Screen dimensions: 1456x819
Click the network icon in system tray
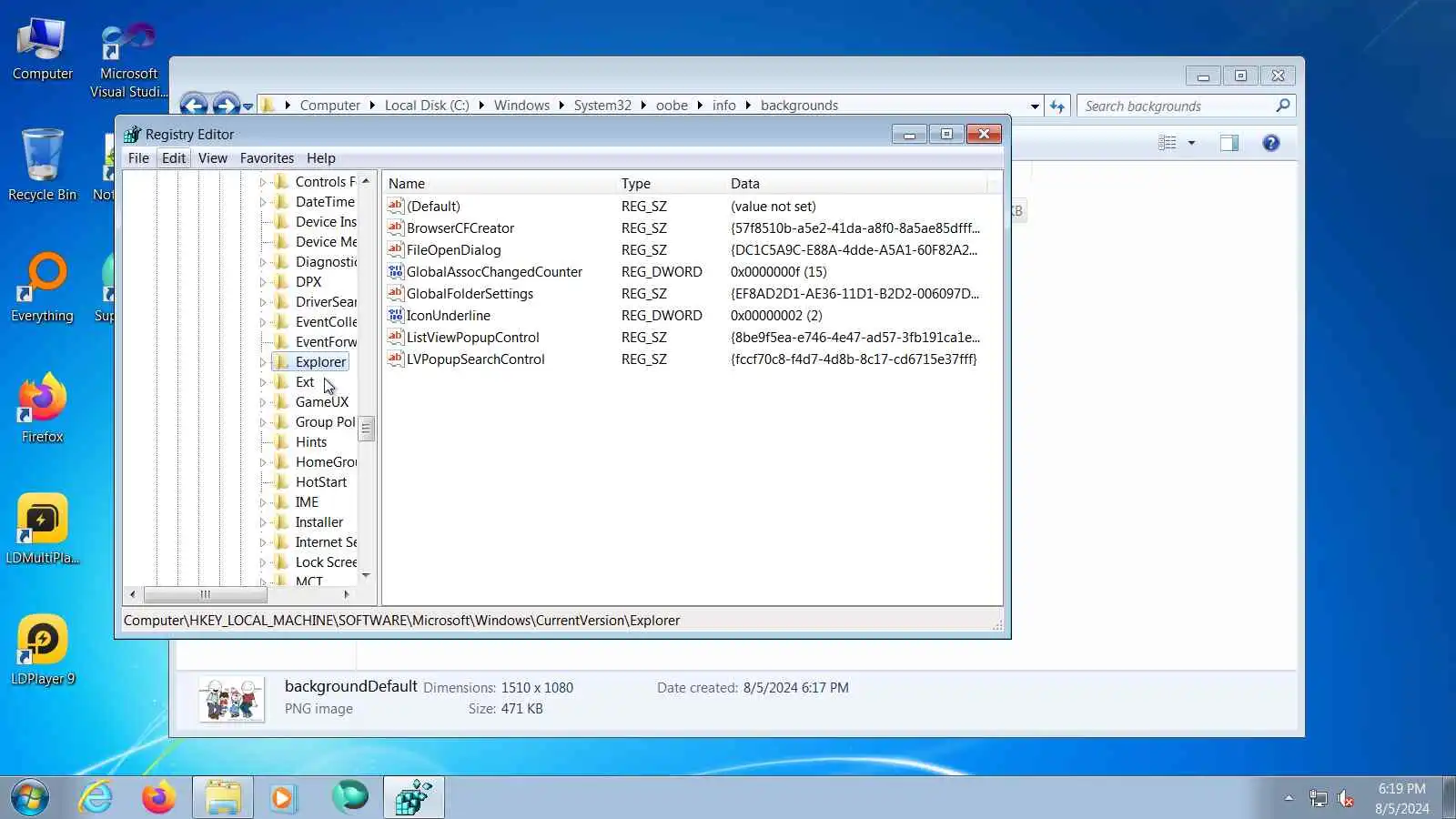(1318, 799)
